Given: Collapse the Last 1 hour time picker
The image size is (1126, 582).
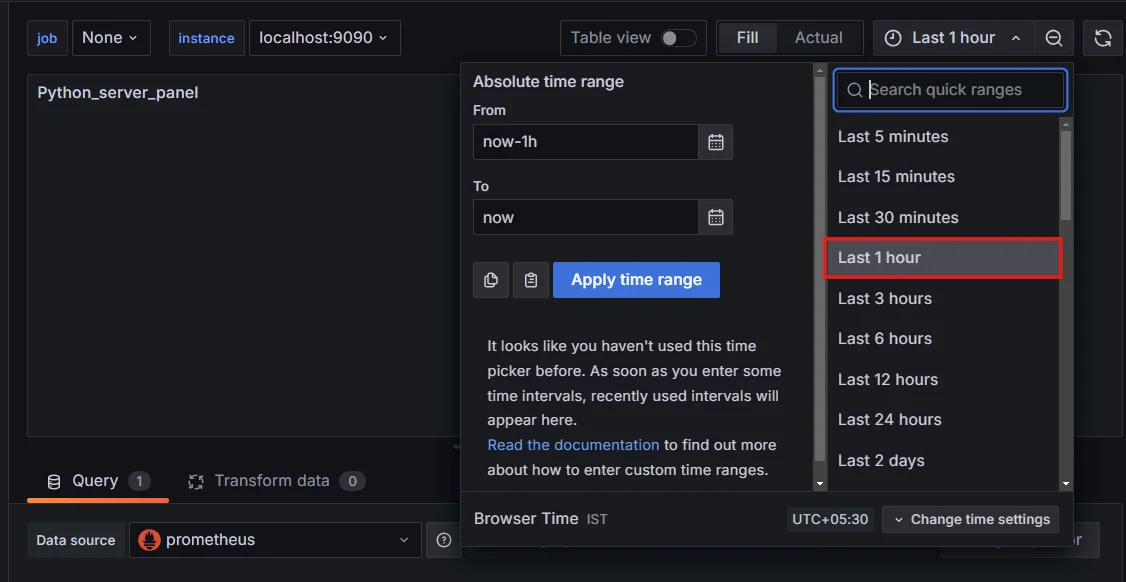Looking at the screenshot, I should (953, 38).
